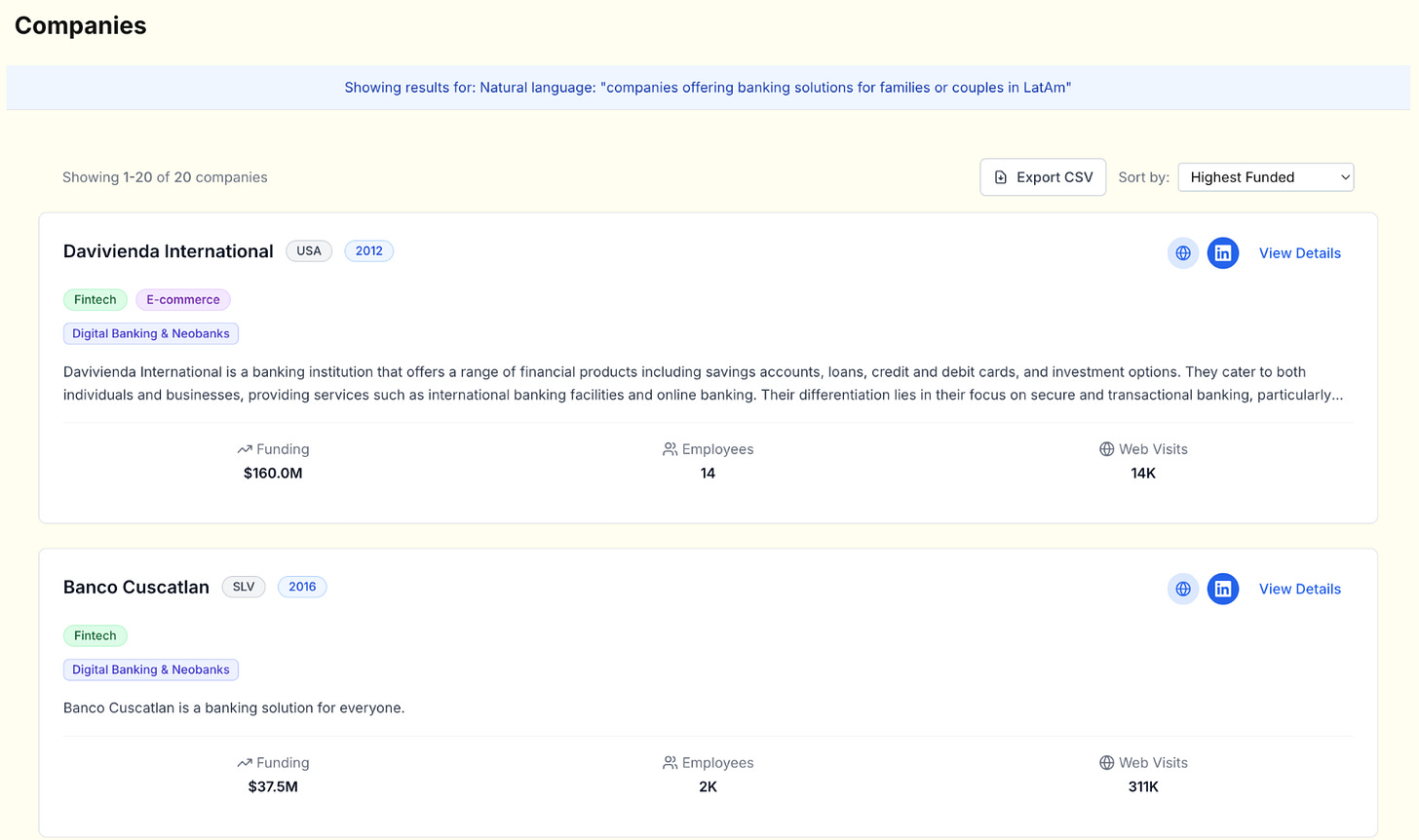Click Banco Cuscatlan's Employees people icon

click(670, 763)
